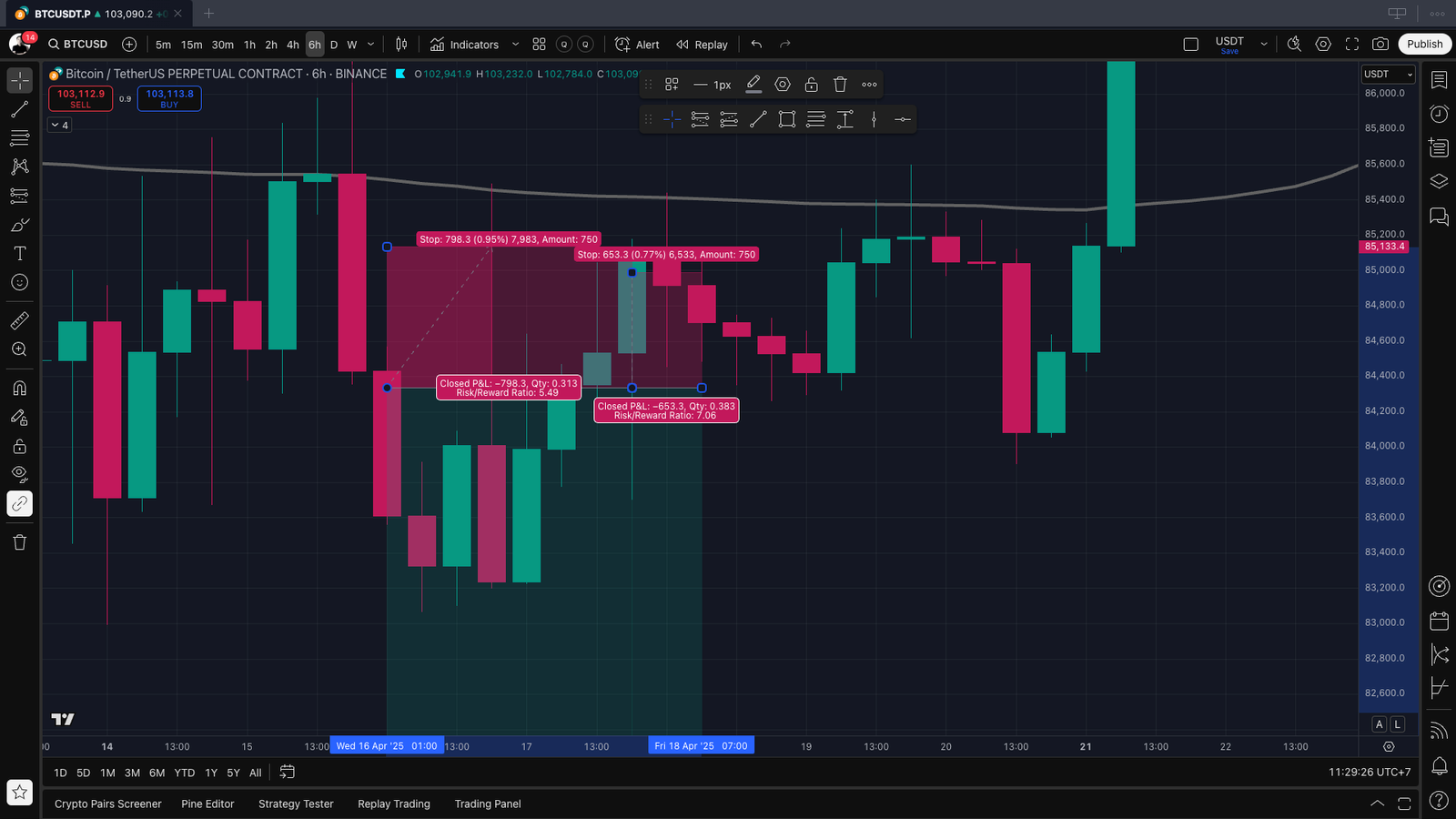Open the Alert creation button
This screenshot has height=819, width=1456.
(637, 45)
